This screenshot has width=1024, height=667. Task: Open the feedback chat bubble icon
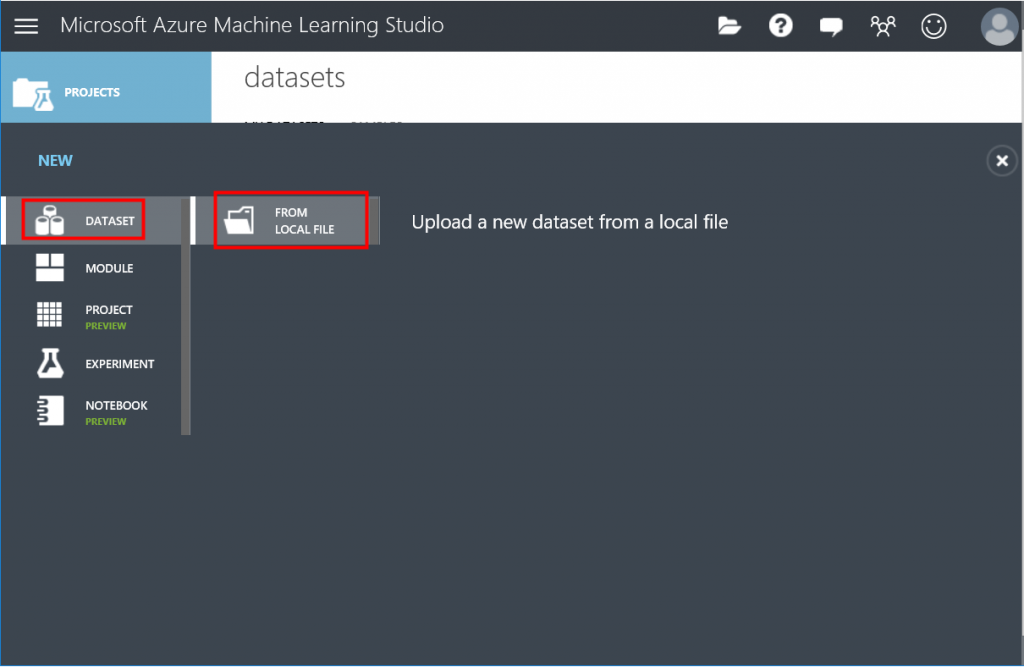click(831, 27)
